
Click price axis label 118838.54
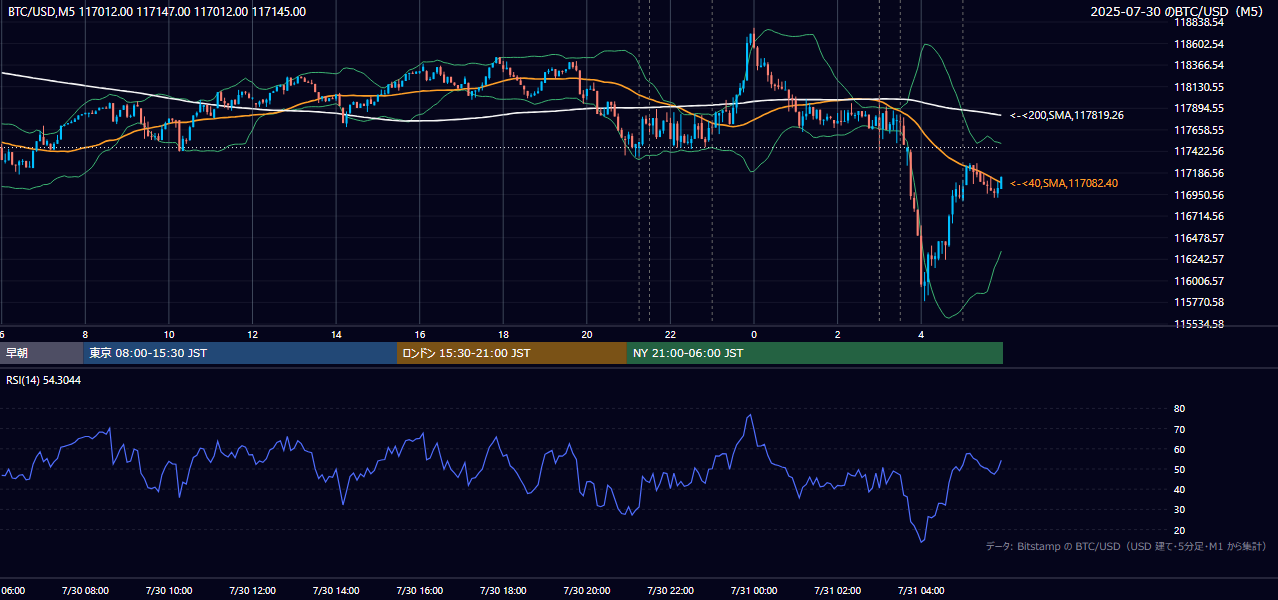[x=1199, y=22]
